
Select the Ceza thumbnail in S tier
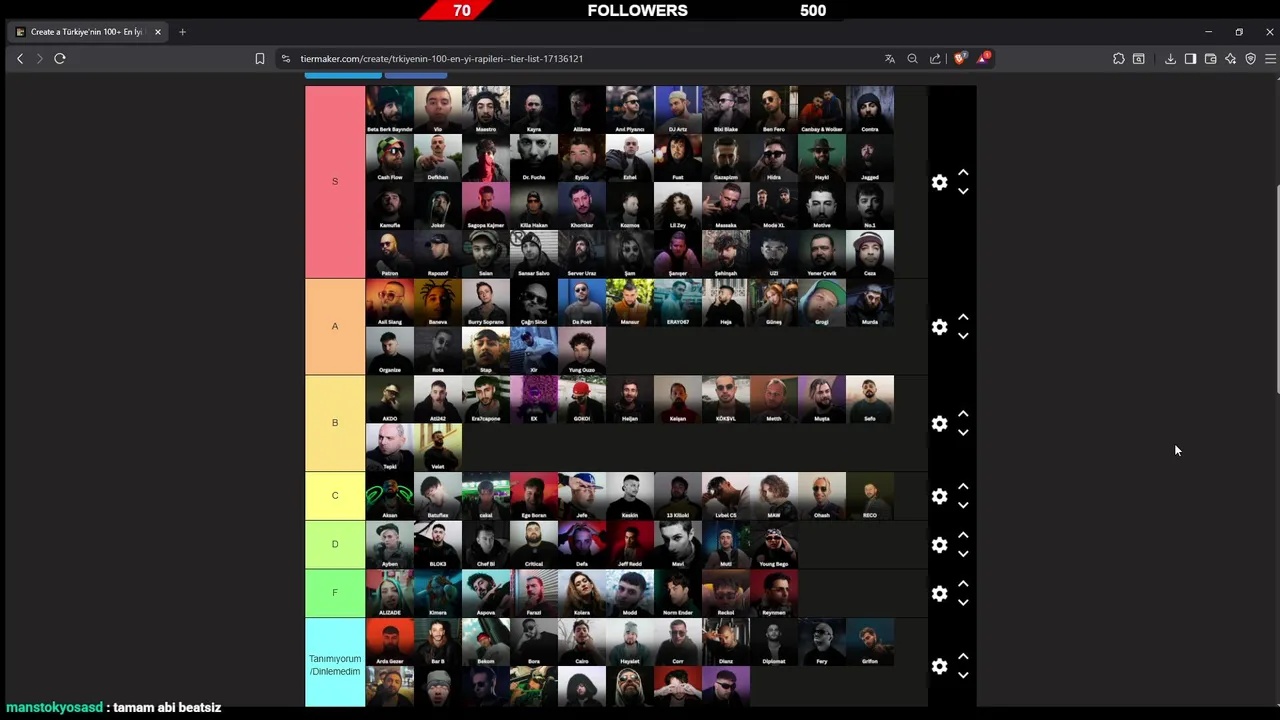click(x=870, y=254)
